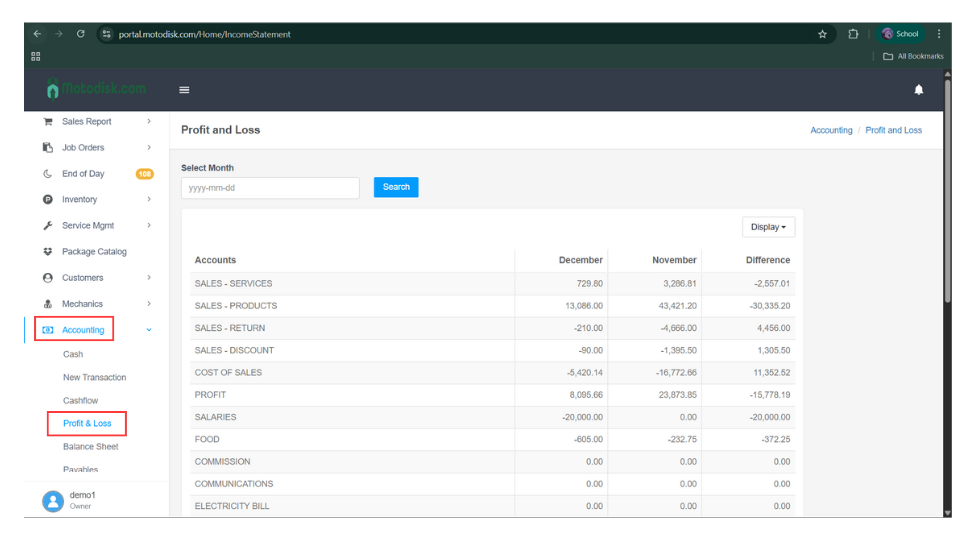This screenshot has height=540, width=960.
Task: Bookmark page with the star icon
Action: 822,34
